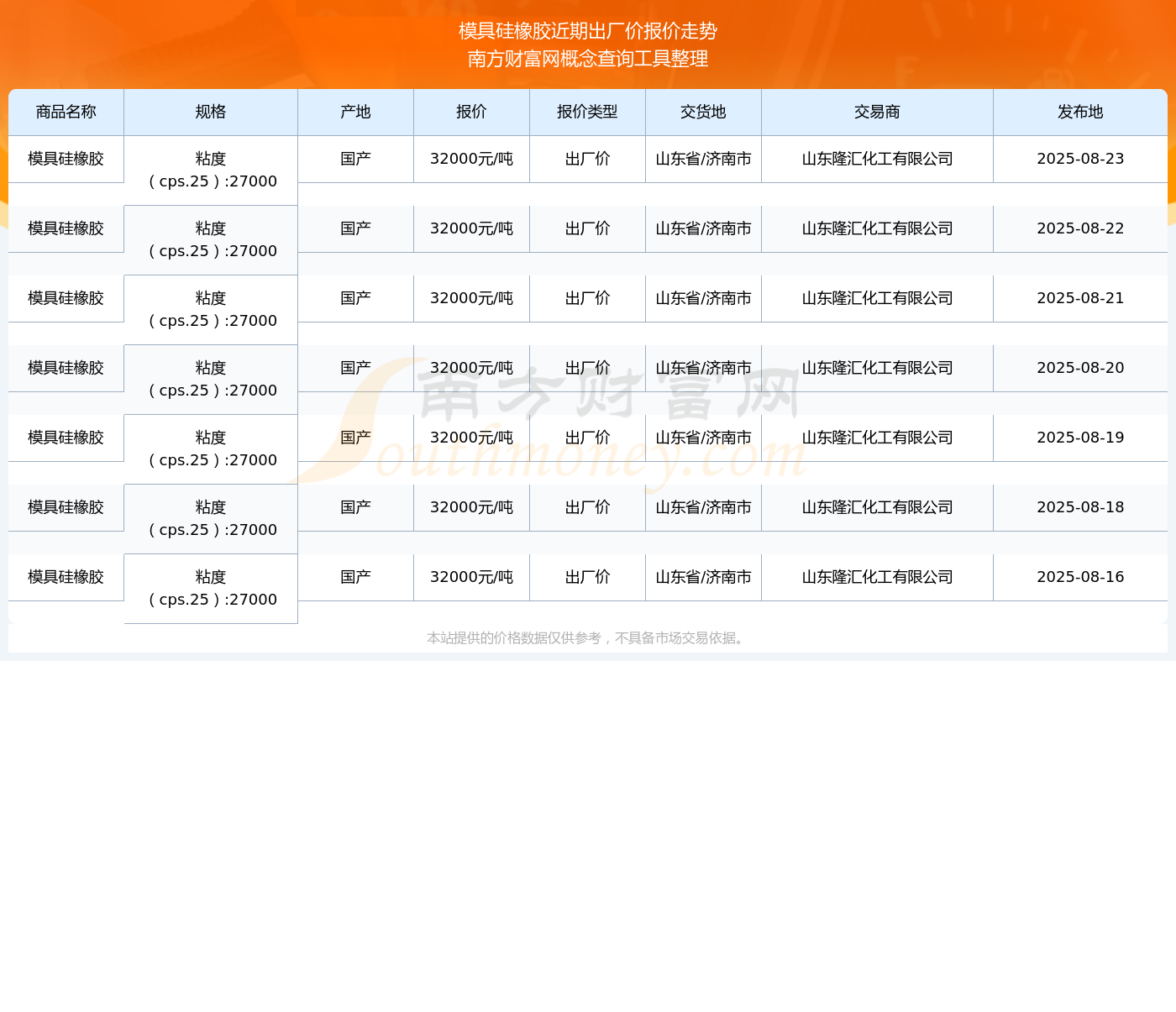Select the date cell 2025-08-21
Viewport: 1176px width, 1012px height.
pyautogui.click(x=1080, y=298)
